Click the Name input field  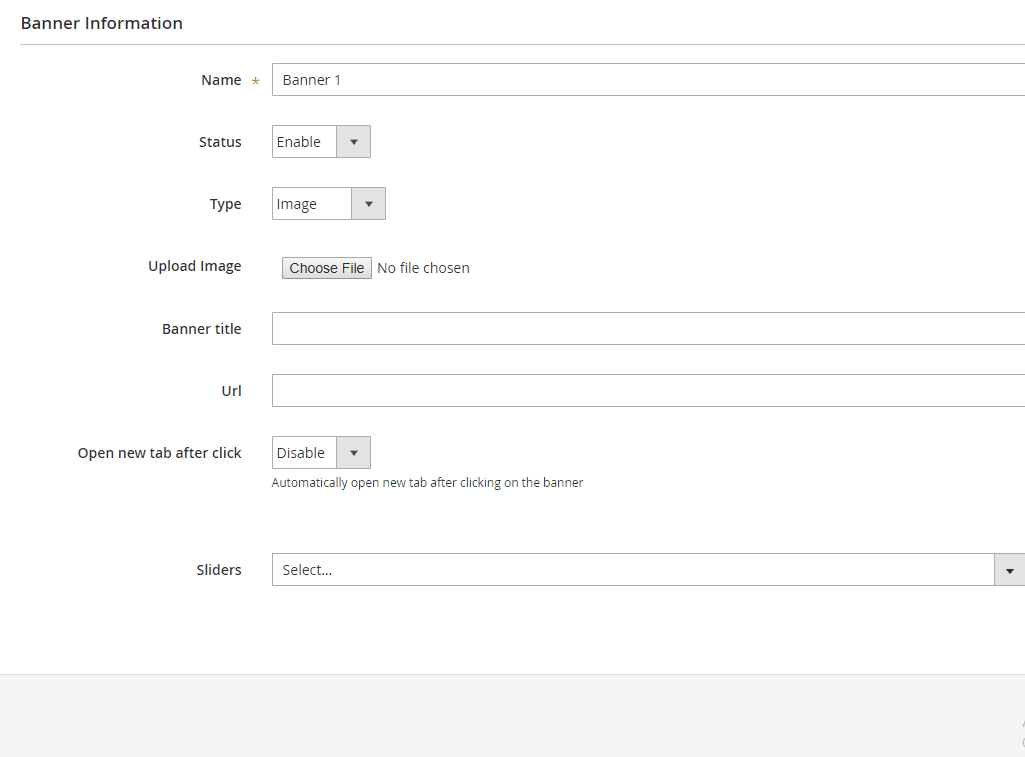pyautogui.click(x=648, y=80)
